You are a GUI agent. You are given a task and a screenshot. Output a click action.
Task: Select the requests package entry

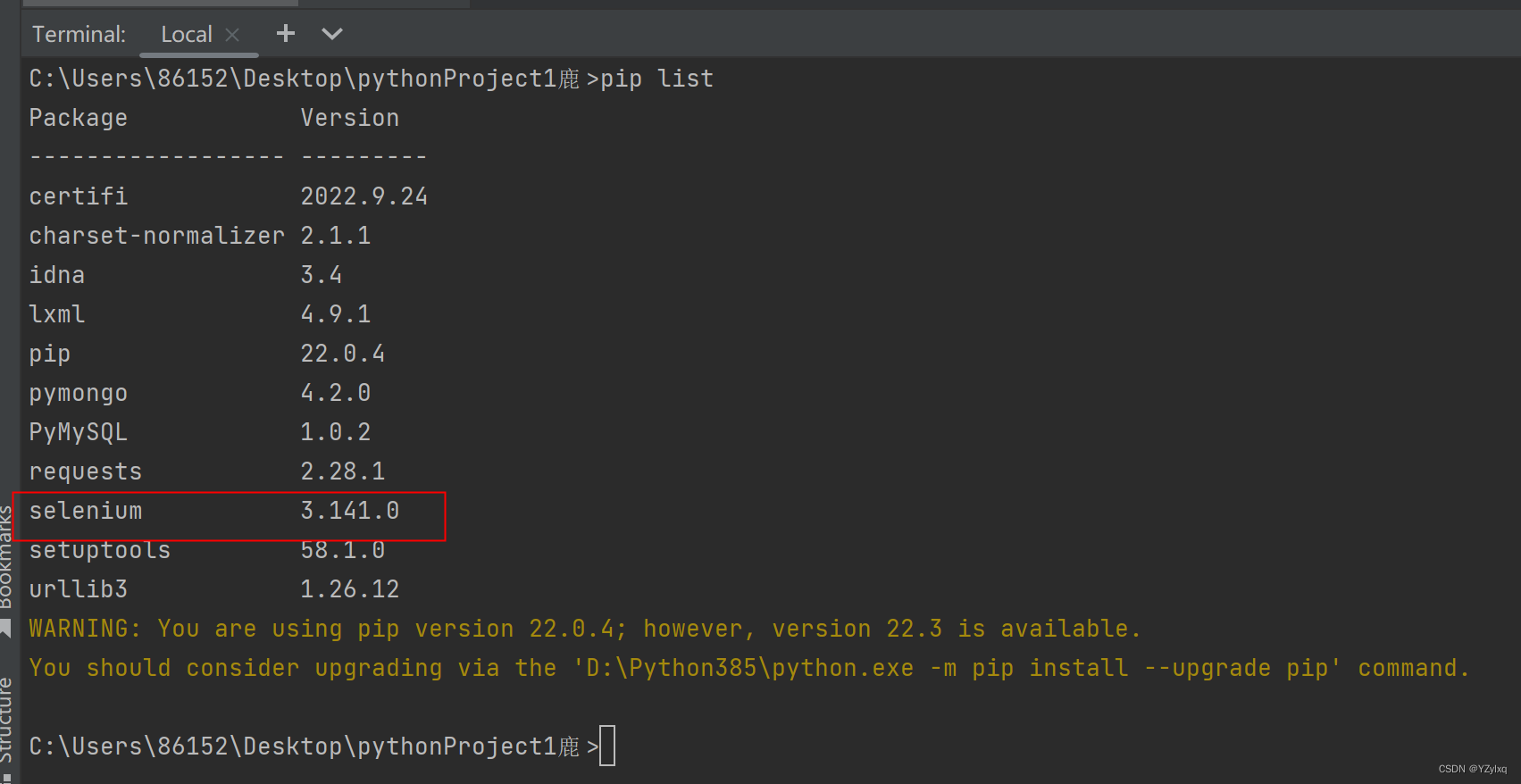(85, 471)
